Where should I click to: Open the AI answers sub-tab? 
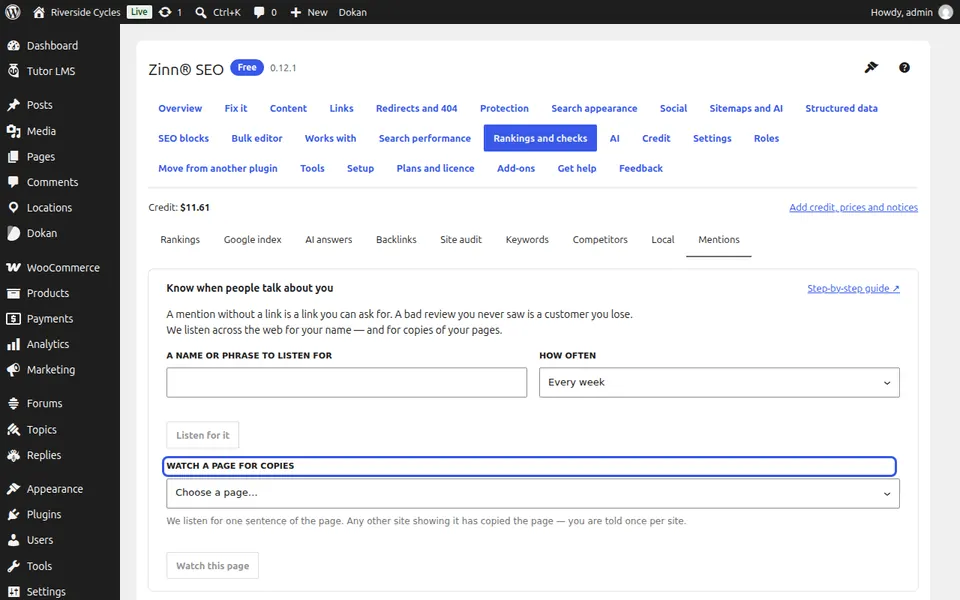(329, 239)
